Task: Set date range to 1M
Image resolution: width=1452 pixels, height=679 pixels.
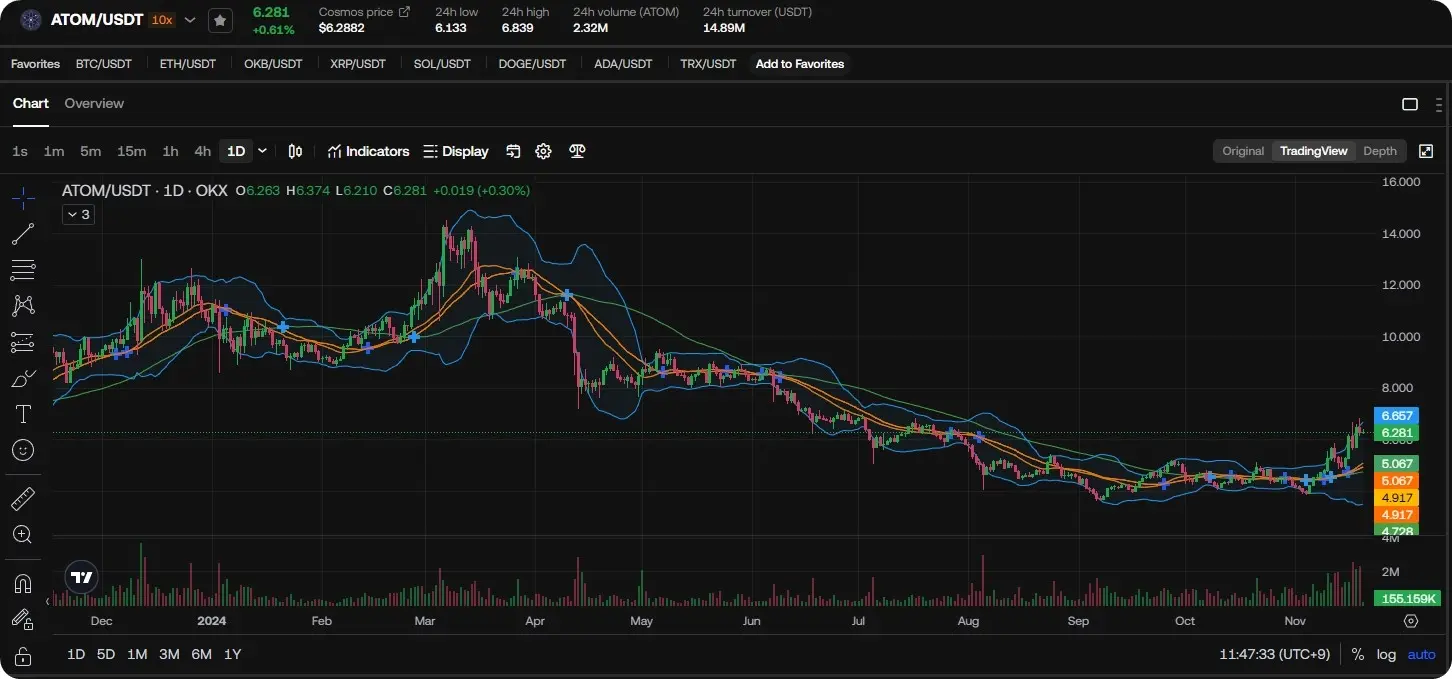Action: [x=137, y=655]
